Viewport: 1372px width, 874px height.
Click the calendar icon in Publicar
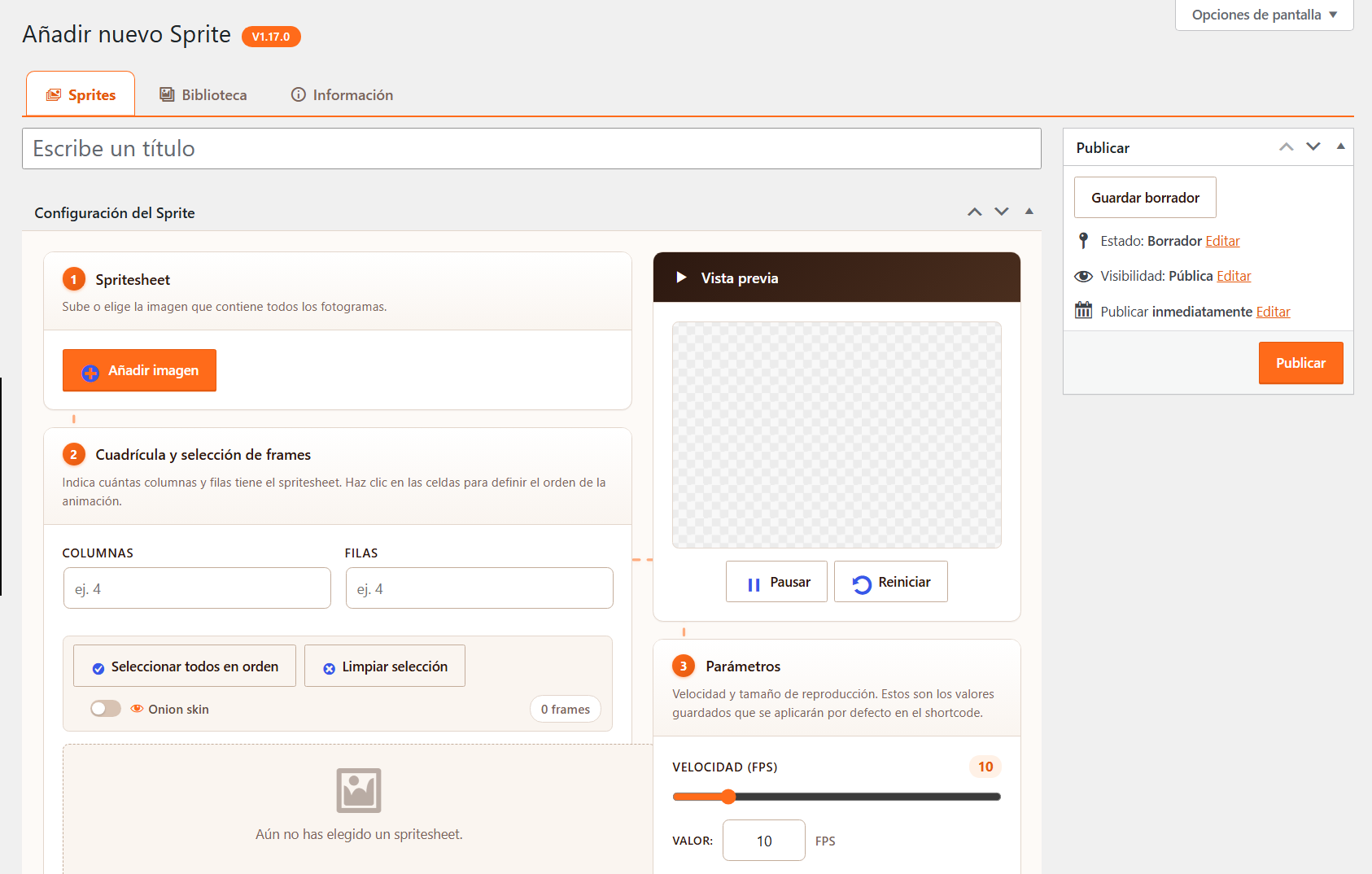(x=1083, y=310)
